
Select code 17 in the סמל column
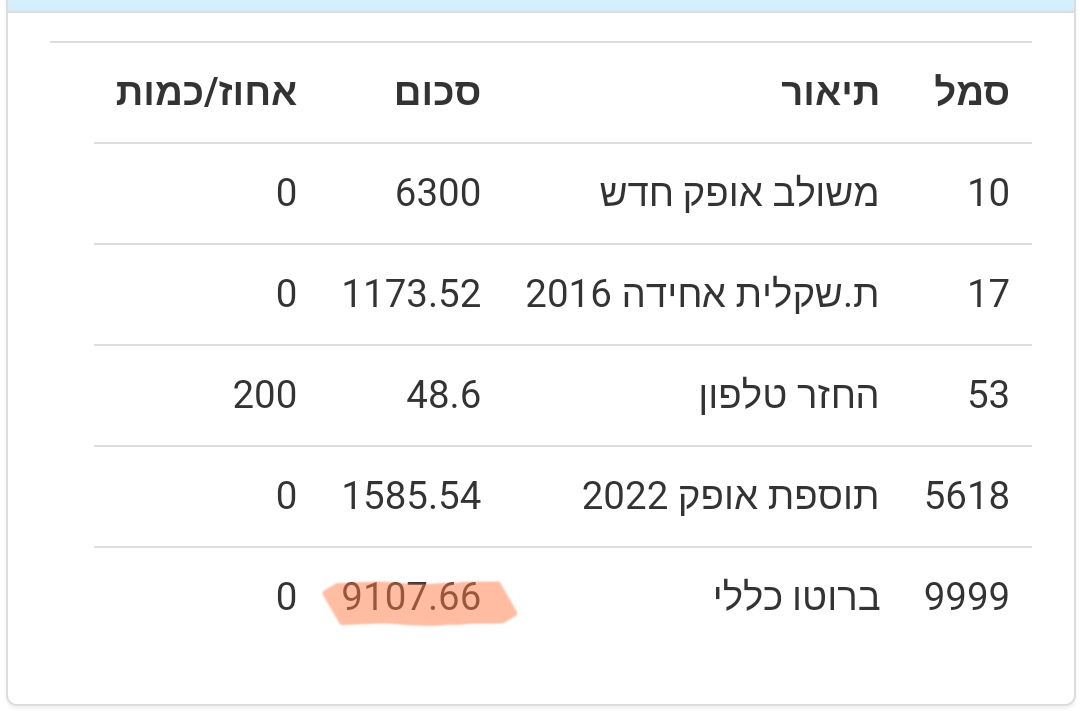[x=988, y=294]
